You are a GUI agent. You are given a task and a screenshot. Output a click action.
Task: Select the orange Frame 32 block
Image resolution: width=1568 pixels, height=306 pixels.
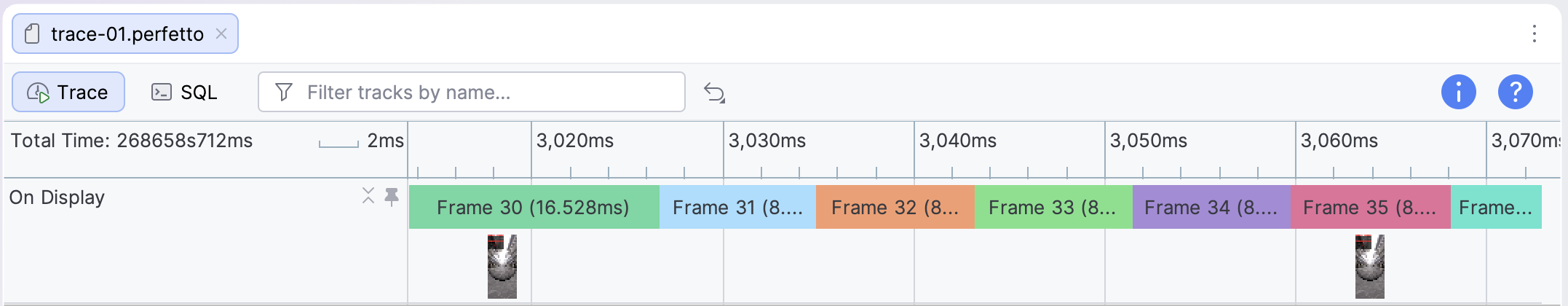(x=895, y=208)
